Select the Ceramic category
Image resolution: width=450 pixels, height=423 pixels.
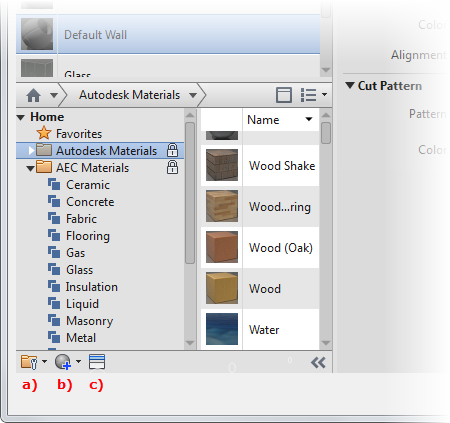[88, 185]
